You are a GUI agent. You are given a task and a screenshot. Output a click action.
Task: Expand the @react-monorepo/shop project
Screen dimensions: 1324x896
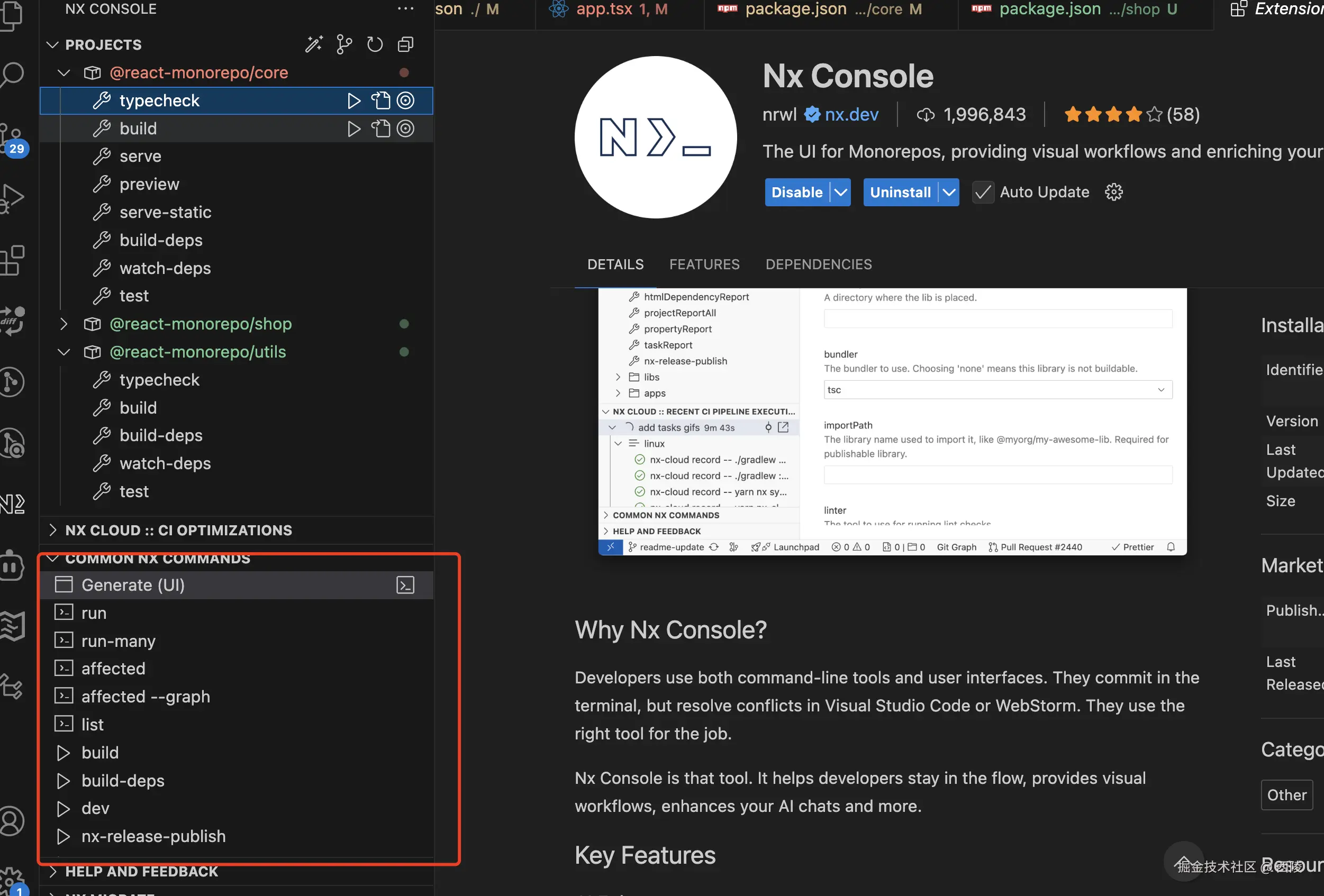pos(64,324)
